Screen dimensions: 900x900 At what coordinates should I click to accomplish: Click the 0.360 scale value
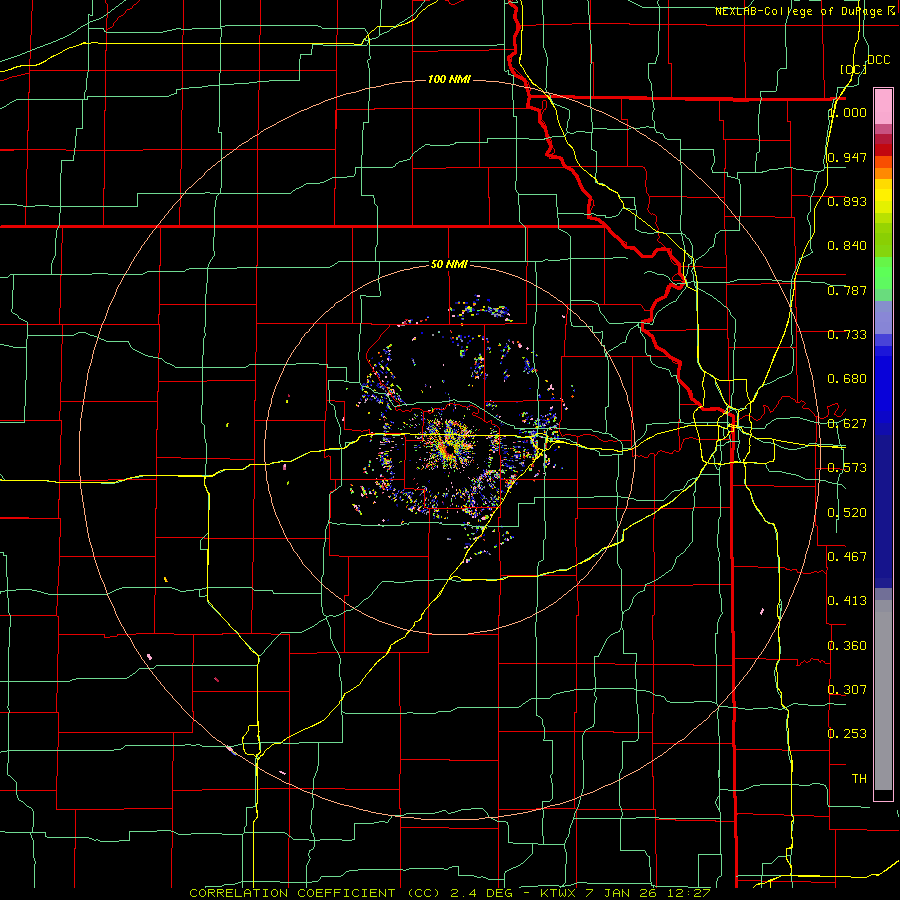click(x=847, y=646)
